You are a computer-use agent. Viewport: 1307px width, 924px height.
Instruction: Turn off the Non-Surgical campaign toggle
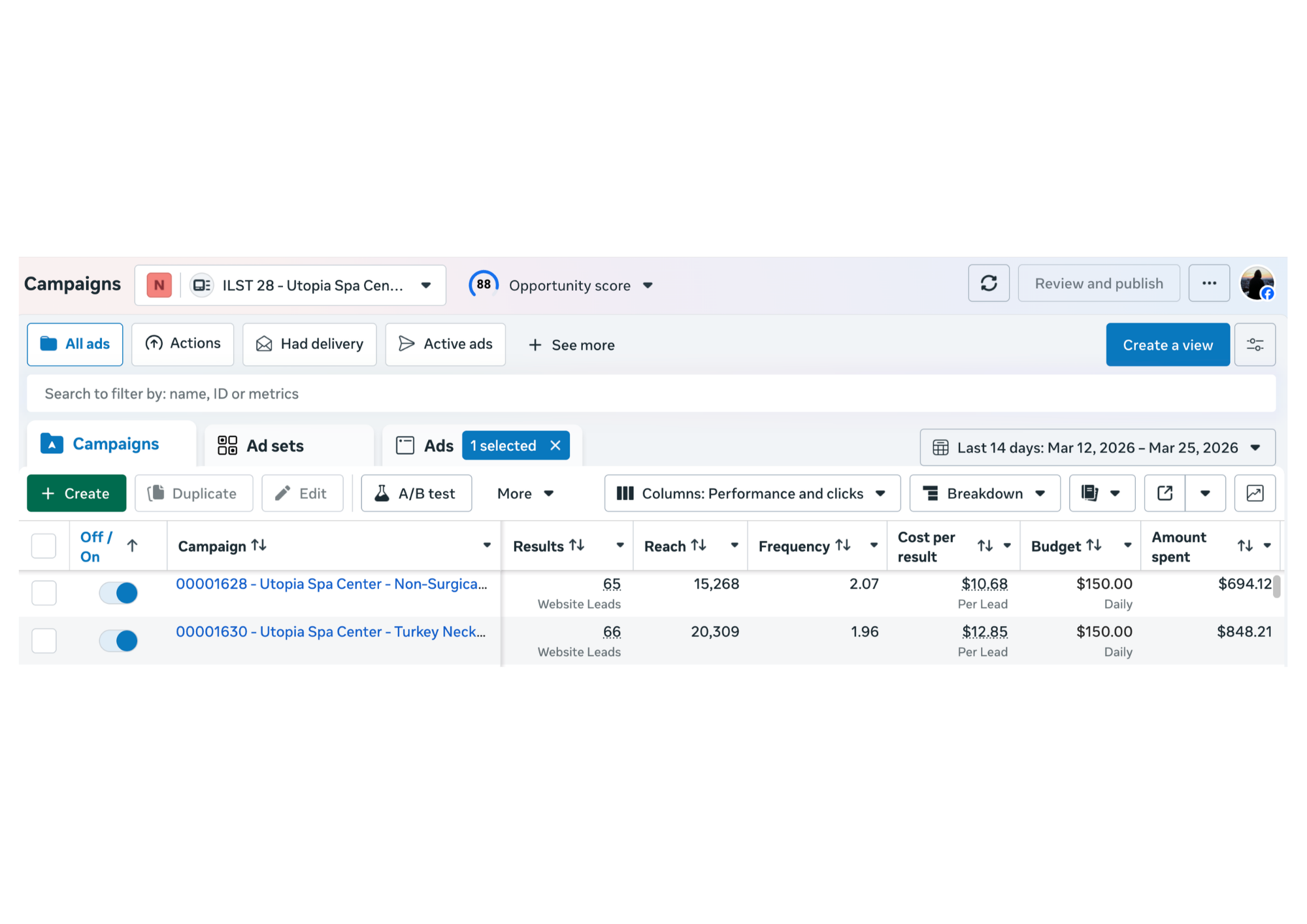click(118, 593)
